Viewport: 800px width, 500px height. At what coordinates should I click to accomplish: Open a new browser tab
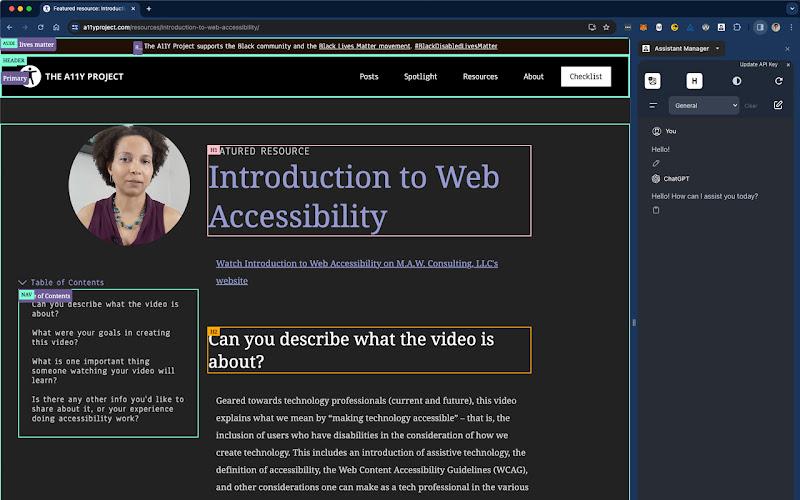coord(148,9)
